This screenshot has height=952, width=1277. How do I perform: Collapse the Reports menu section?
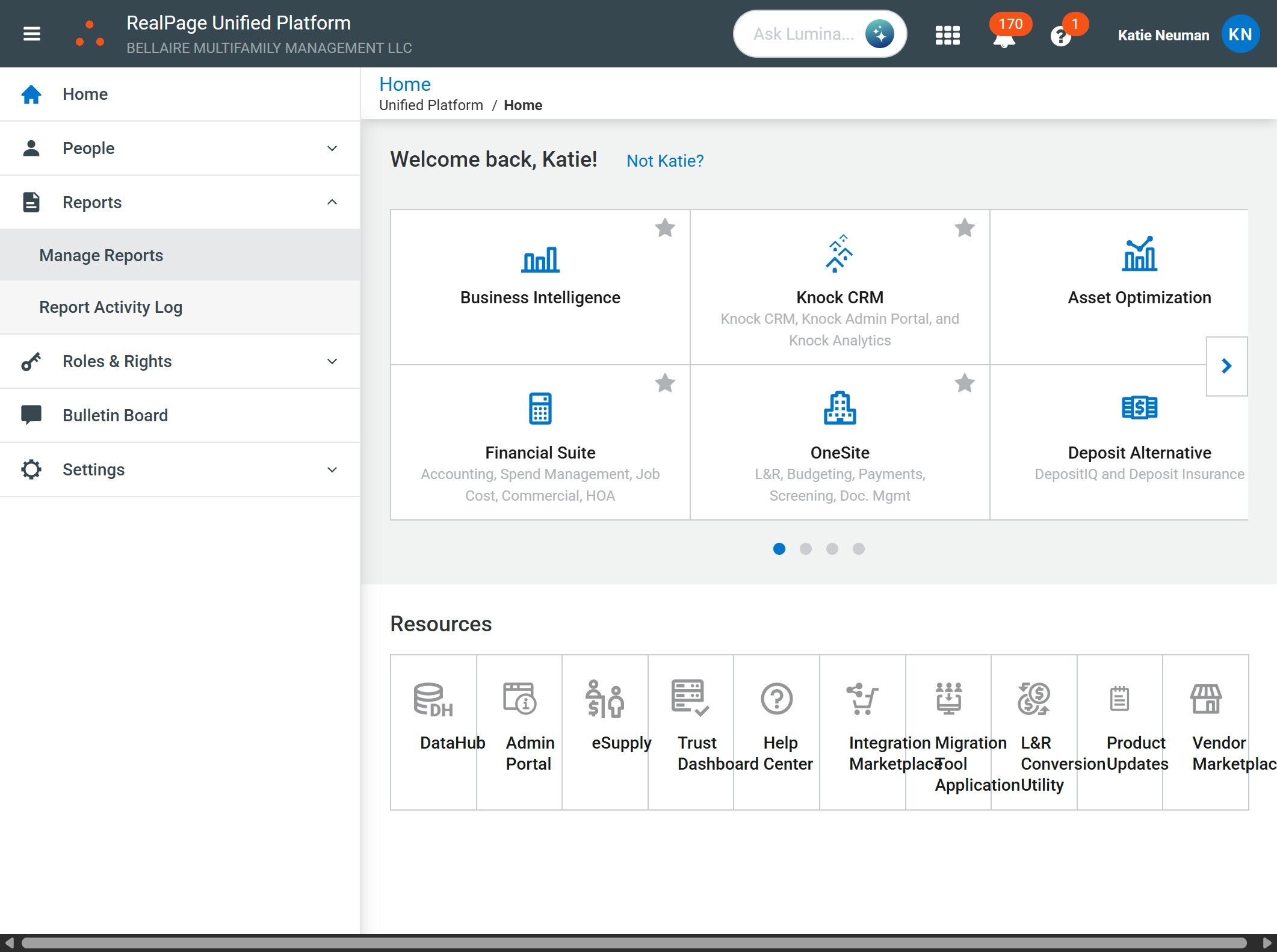coord(180,202)
